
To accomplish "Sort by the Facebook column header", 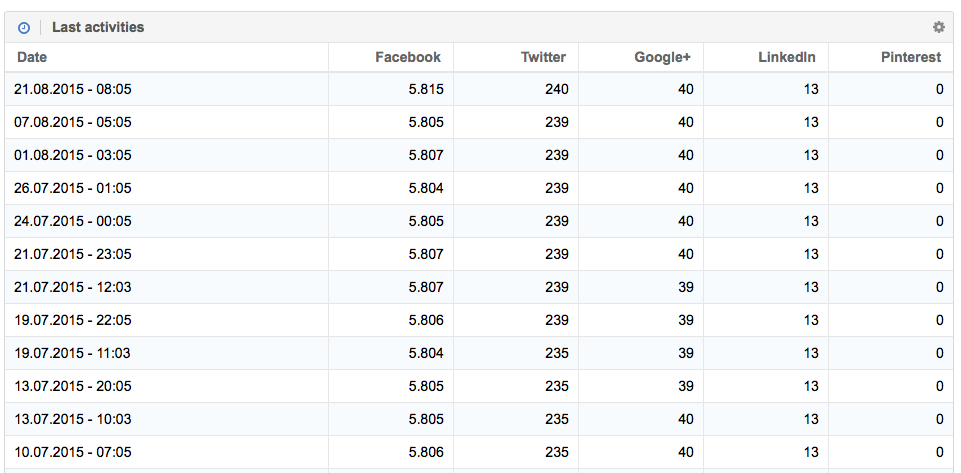I will 407,58.
